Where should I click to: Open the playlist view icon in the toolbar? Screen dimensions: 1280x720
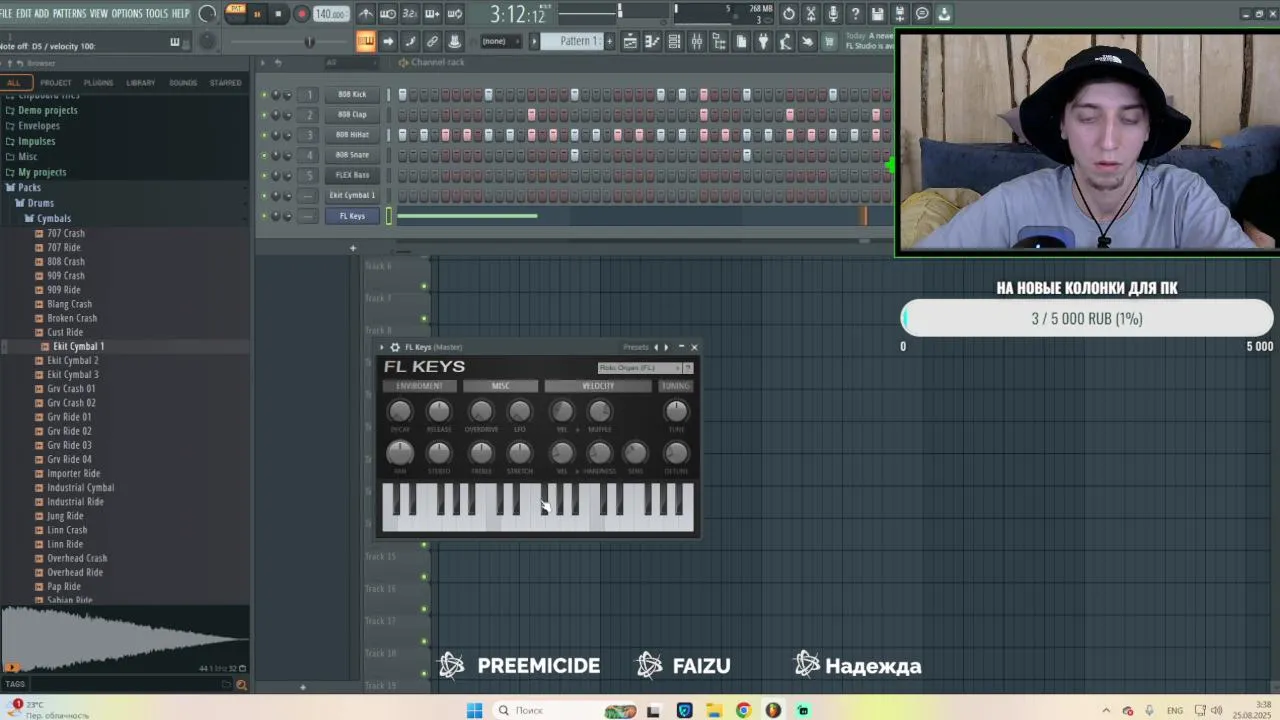coord(630,41)
